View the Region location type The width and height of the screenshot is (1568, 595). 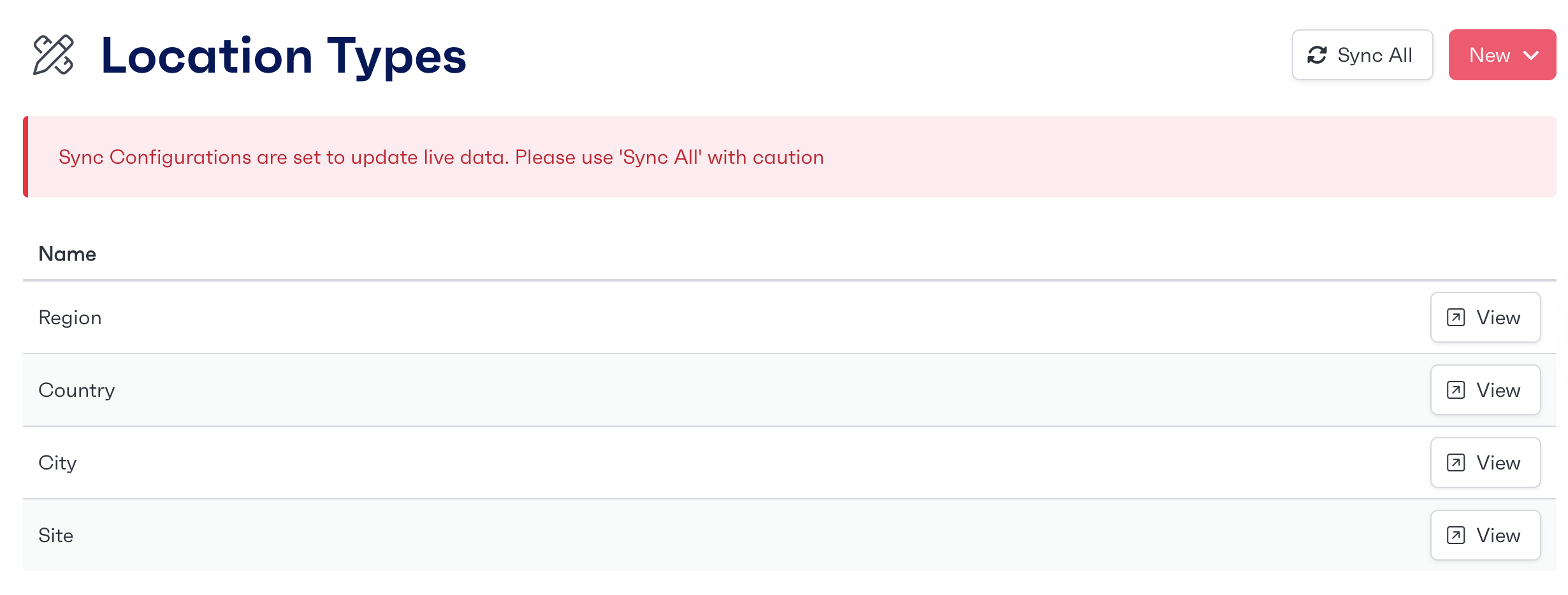pyautogui.click(x=1485, y=317)
